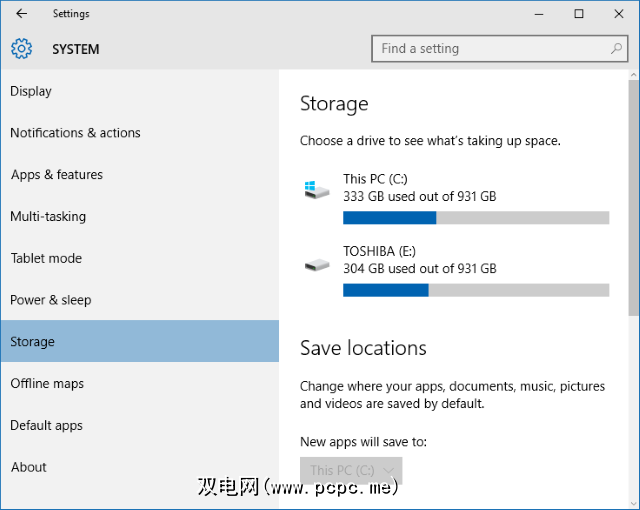Minimize the Settings window
Viewport: 640px width, 510px height.
tap(533, 14)
